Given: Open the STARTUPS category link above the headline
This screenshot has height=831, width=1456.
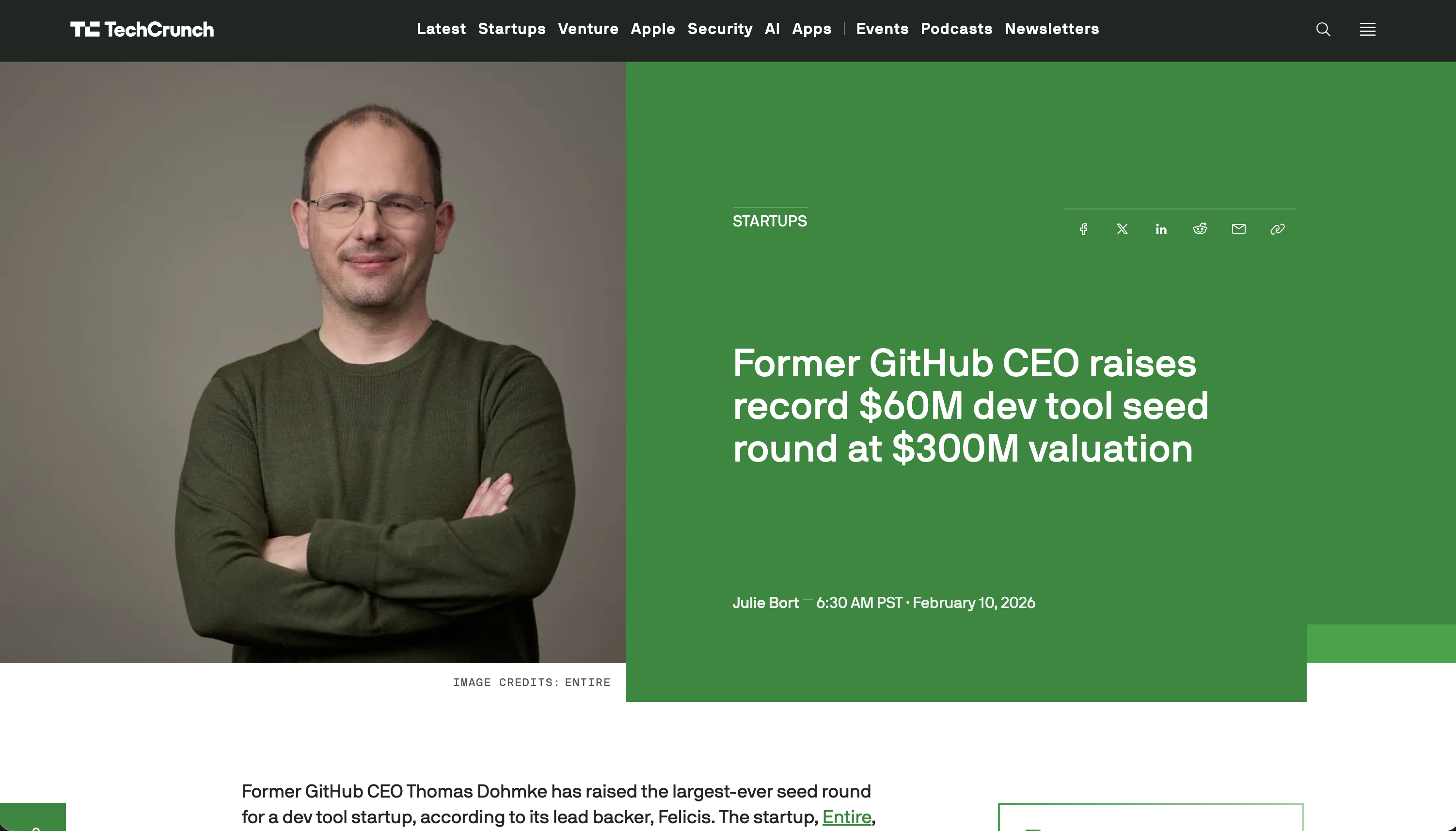Looking at the screenshot, I should tap(770, 221).
